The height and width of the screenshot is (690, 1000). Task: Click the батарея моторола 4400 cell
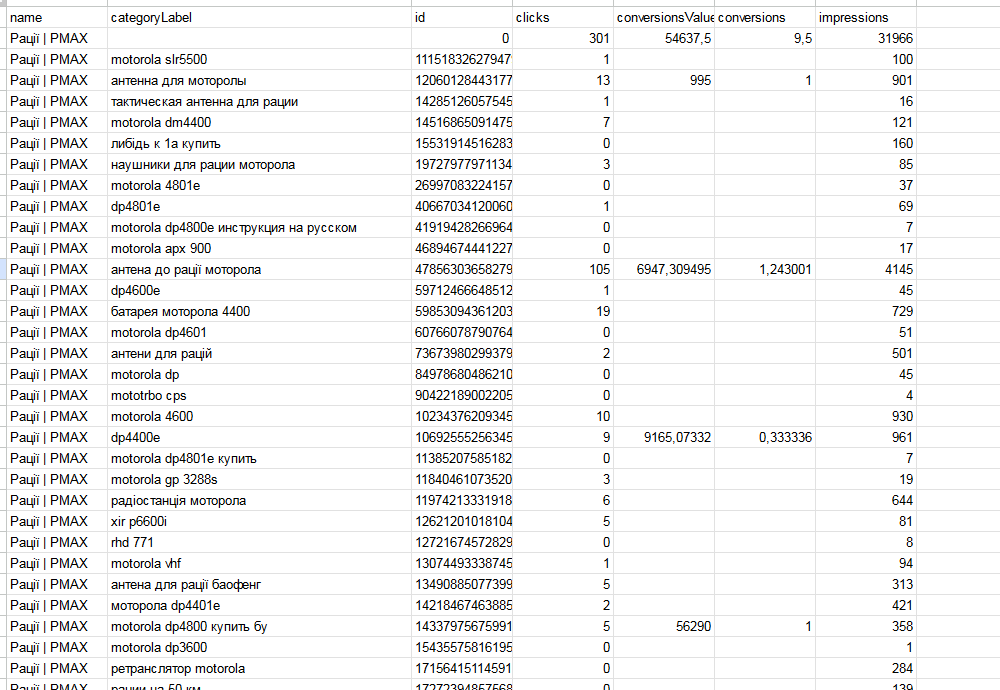(x=258, y=312)
